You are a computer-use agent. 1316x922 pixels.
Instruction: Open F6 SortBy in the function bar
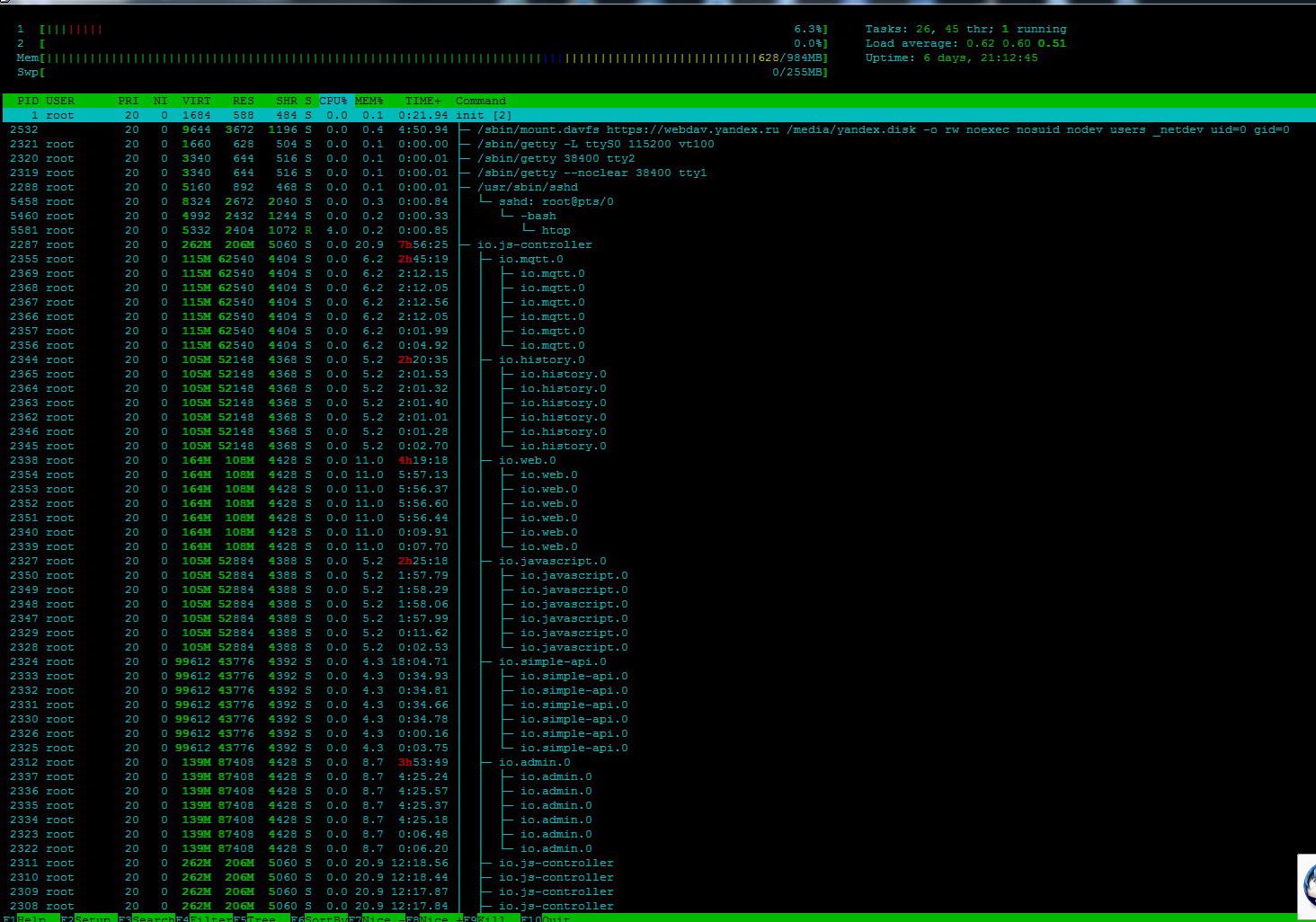319,918
